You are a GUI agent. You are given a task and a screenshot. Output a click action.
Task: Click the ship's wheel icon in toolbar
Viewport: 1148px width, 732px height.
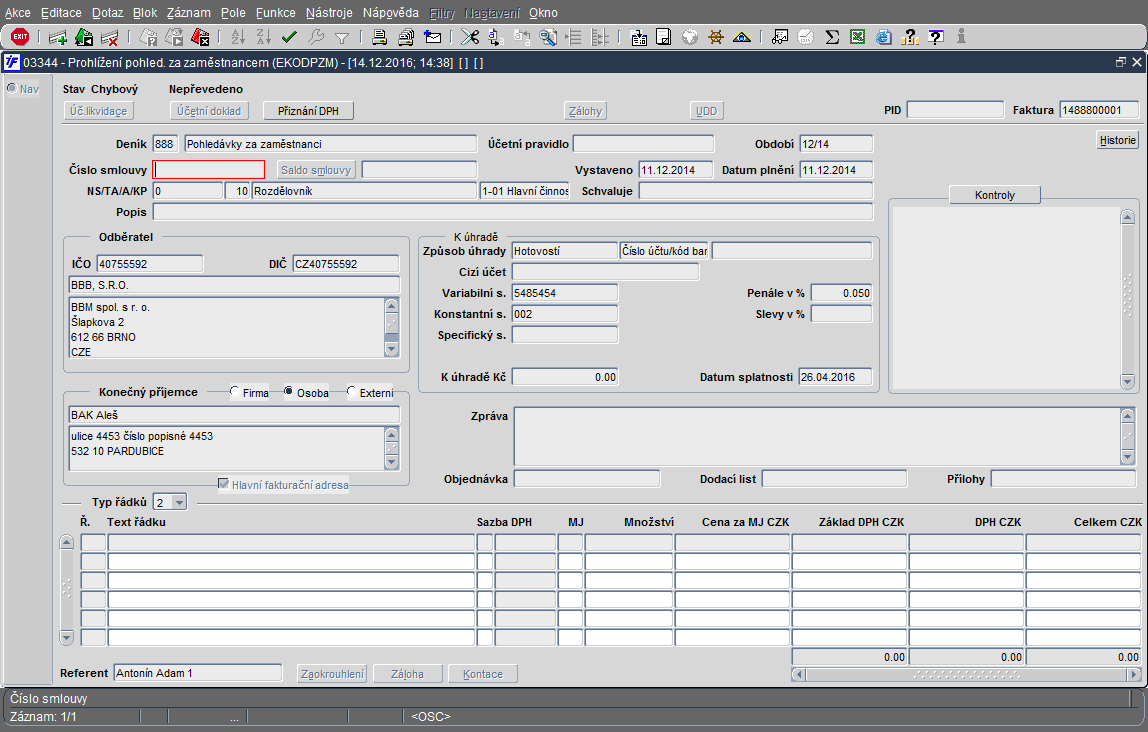pos(716,37)
